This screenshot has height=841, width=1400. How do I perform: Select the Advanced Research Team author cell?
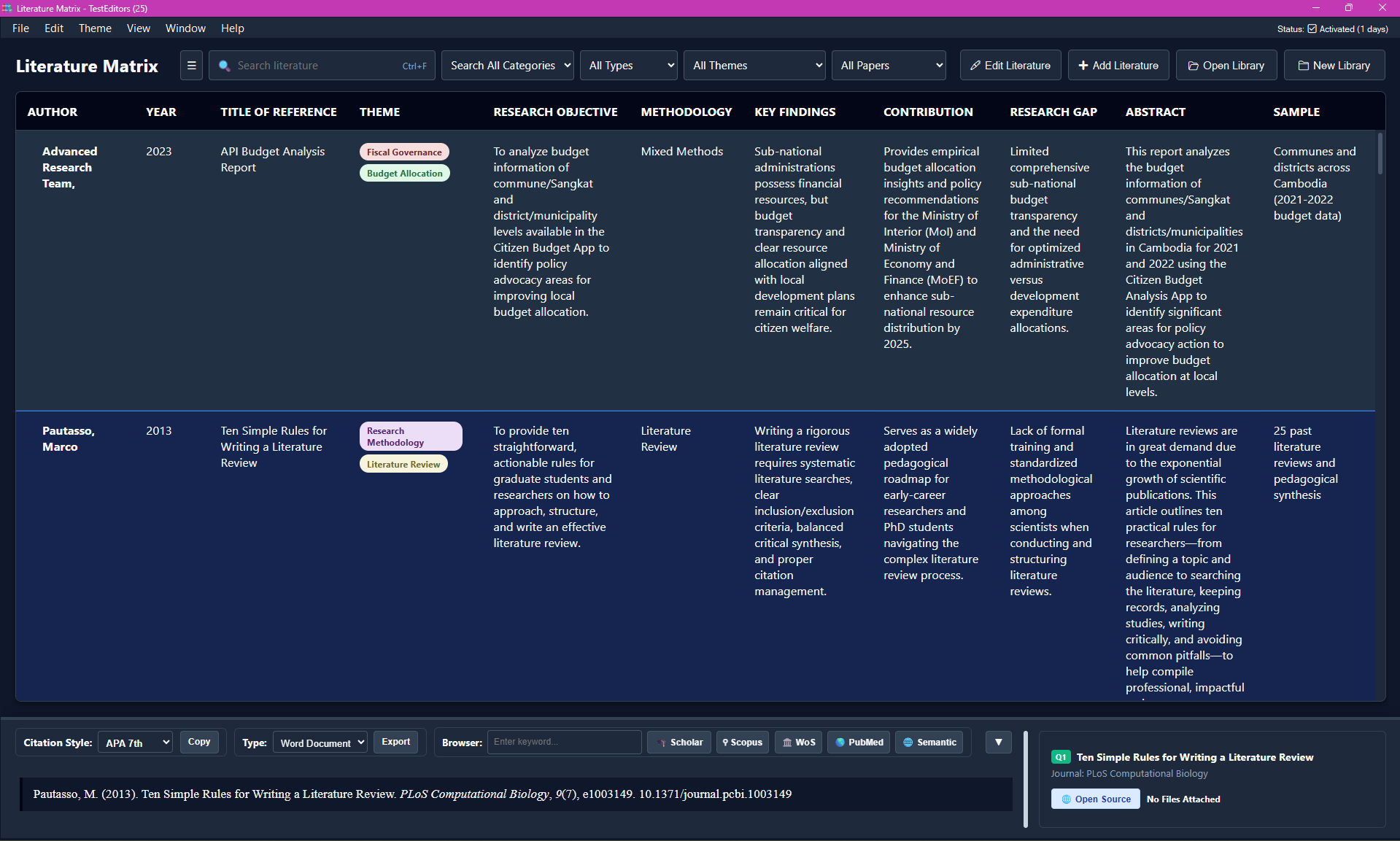[69, 167]
